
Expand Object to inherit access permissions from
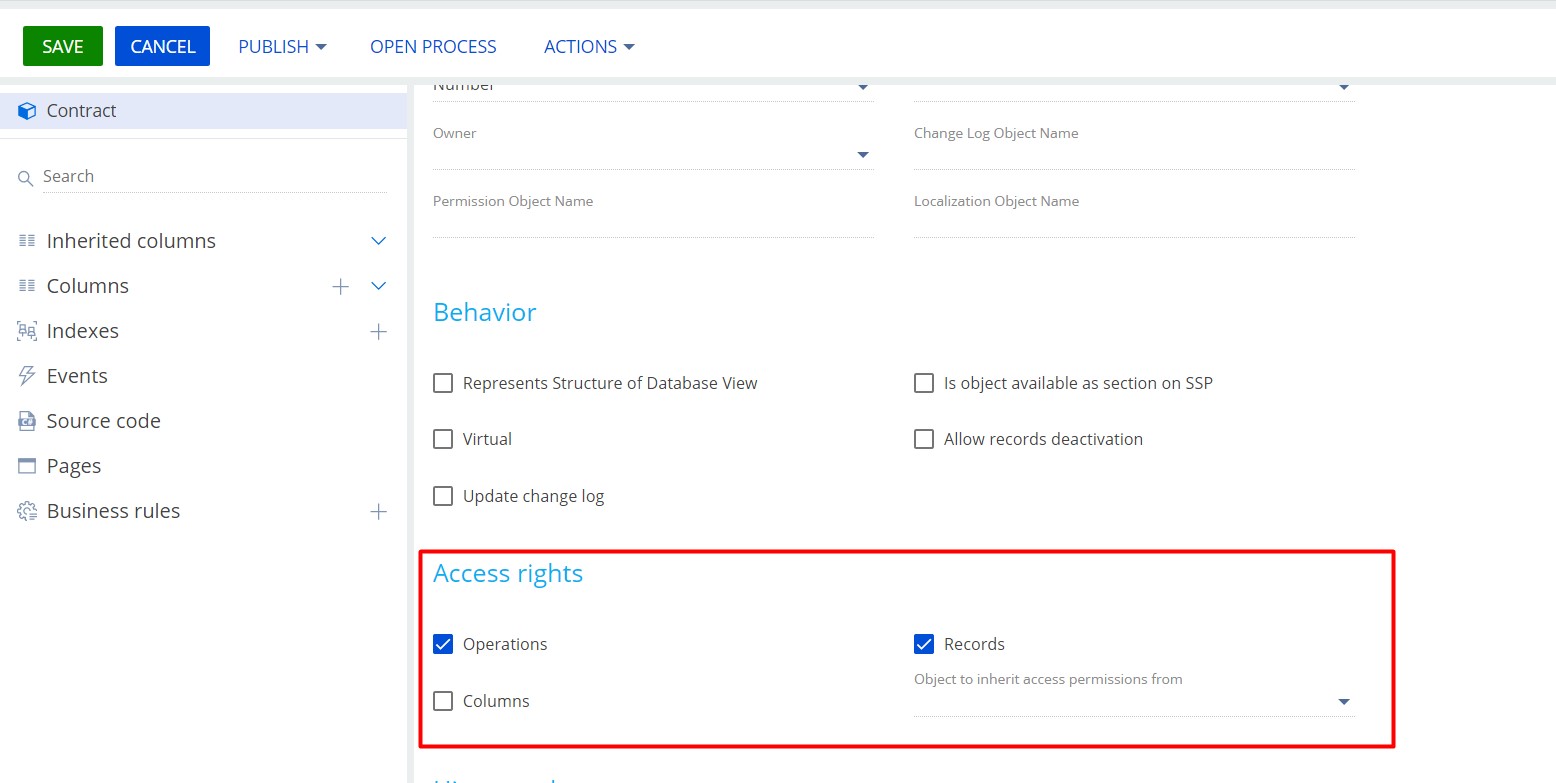point(1344,701)
